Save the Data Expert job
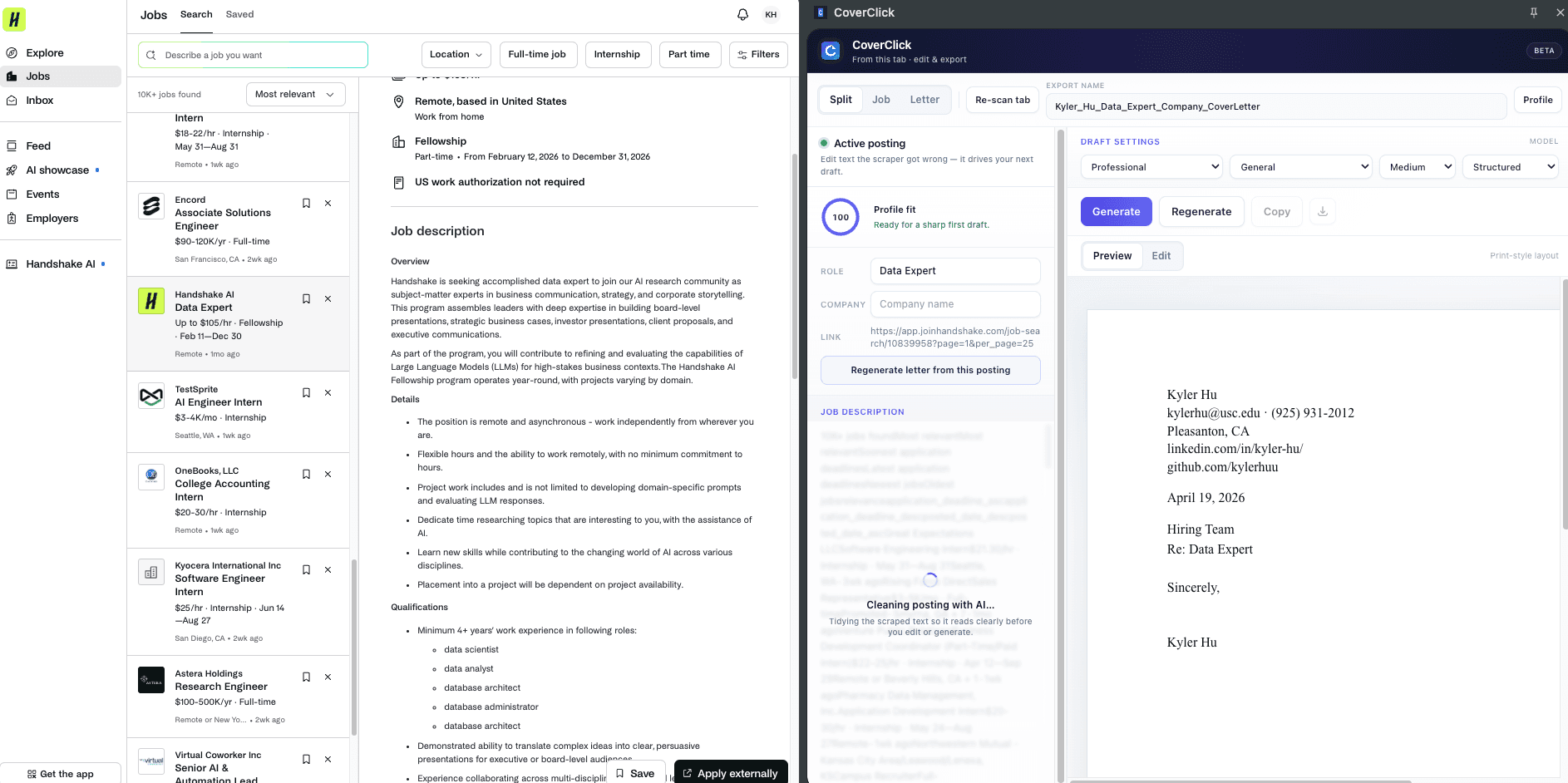This screenshot has height=783, width=1568. pos(636,773)
